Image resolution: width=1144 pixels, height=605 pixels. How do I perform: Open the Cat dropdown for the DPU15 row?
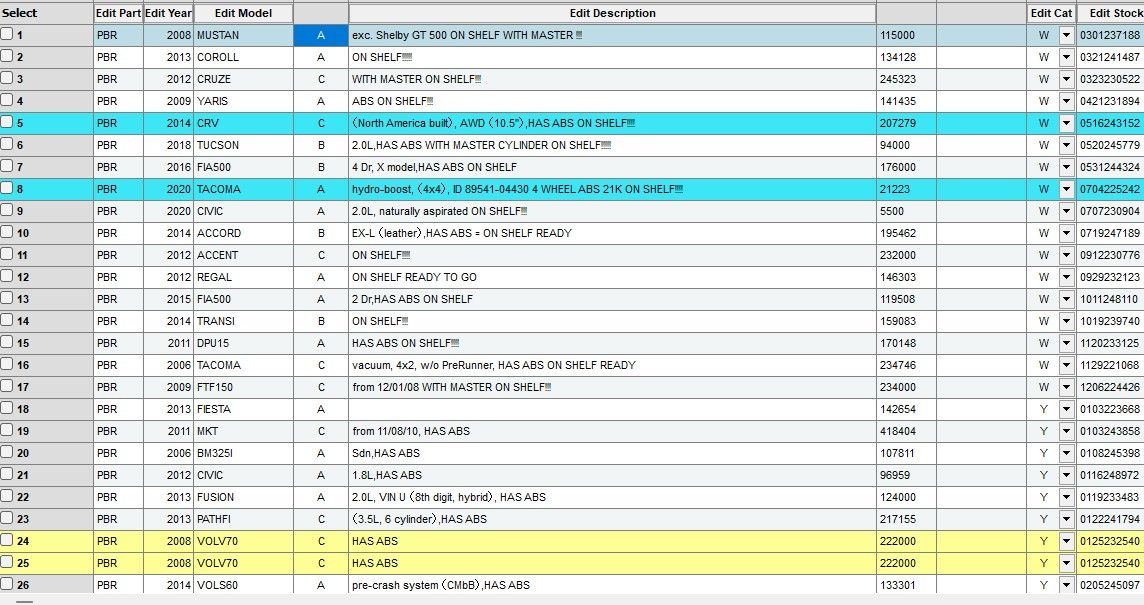[x=1067, y=343]
